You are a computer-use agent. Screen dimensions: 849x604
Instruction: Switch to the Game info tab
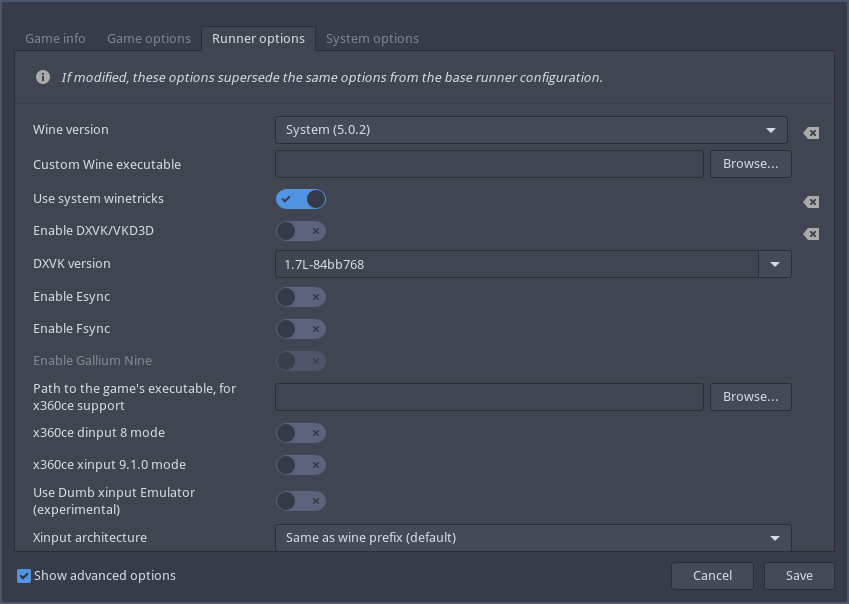(55, 39)
